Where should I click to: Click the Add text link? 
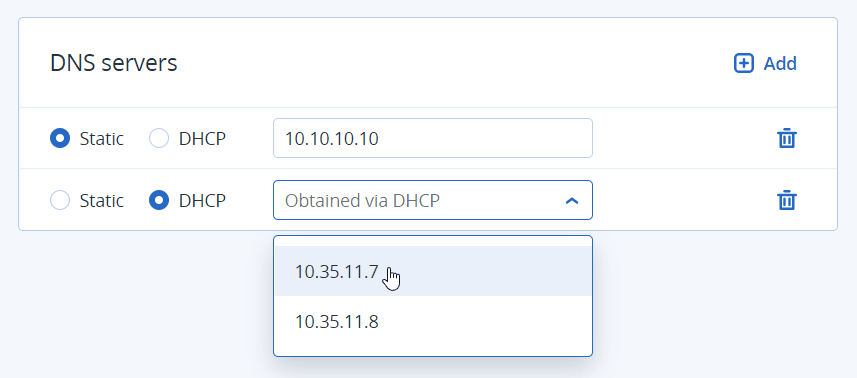point(780,63)
